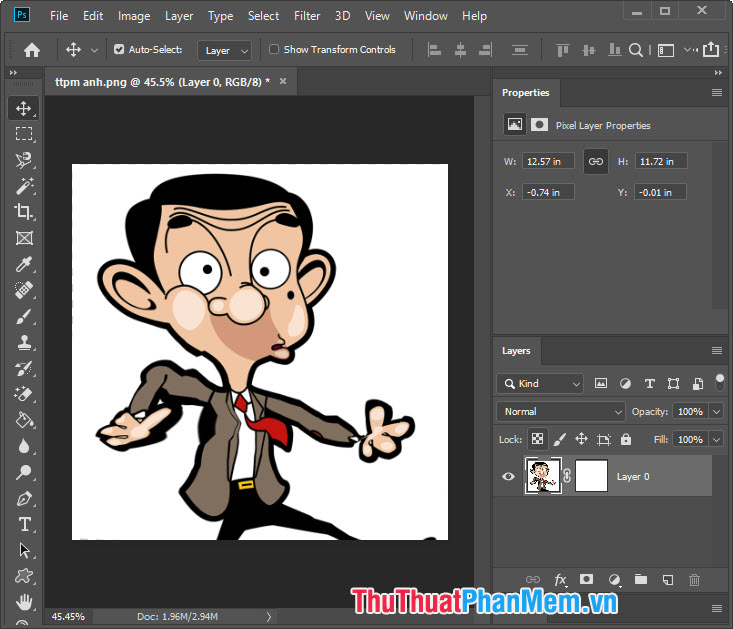This screenshot has height=629, width=733.
Task: Select the Brush tool
Action: tap(23, 317)
